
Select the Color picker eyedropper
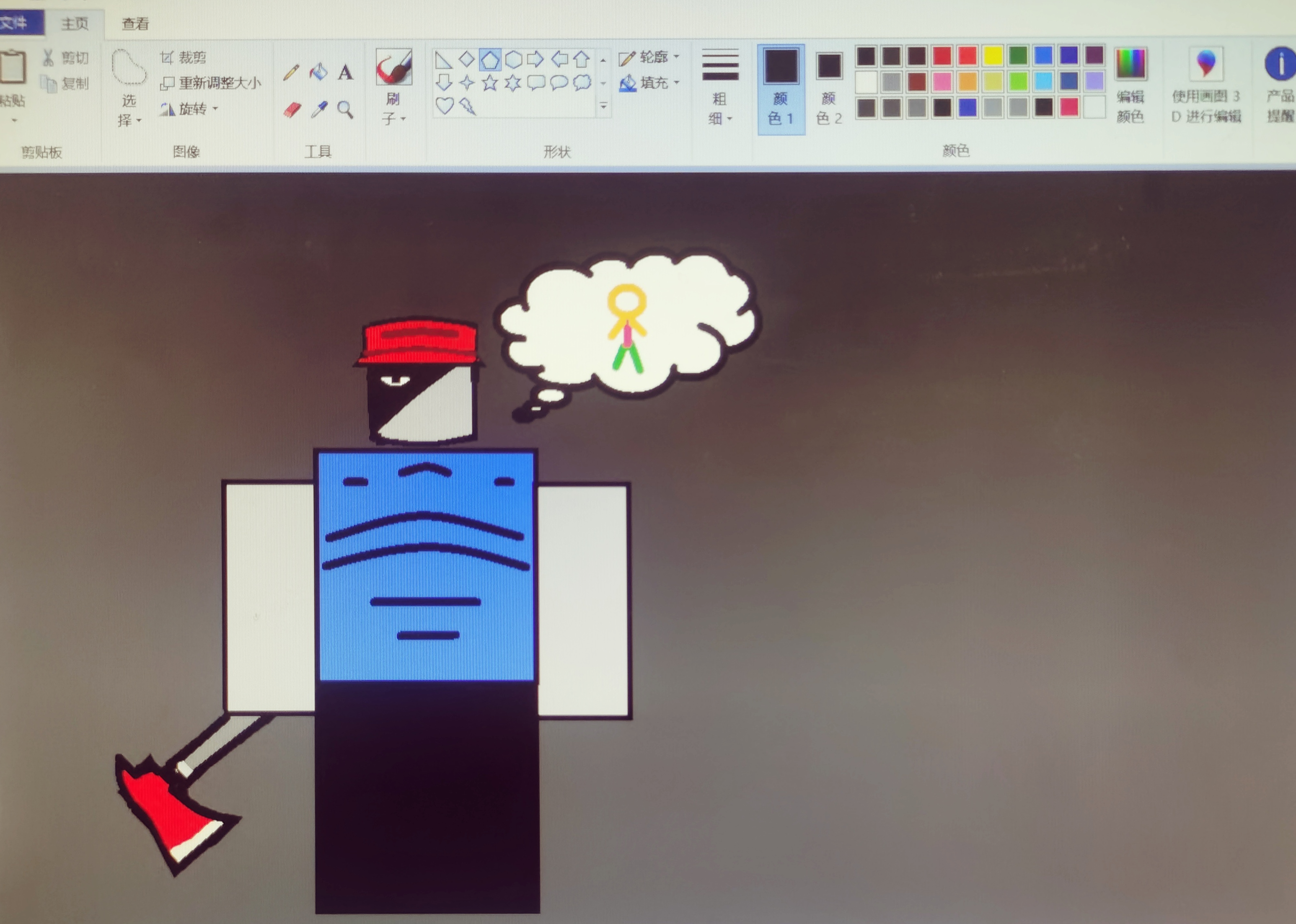pos(319,109)
